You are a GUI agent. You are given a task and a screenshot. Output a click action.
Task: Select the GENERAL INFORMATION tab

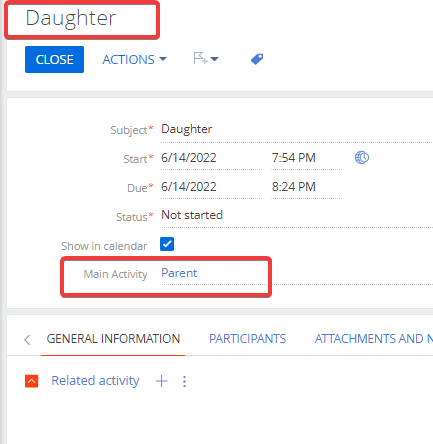point(113,339)
